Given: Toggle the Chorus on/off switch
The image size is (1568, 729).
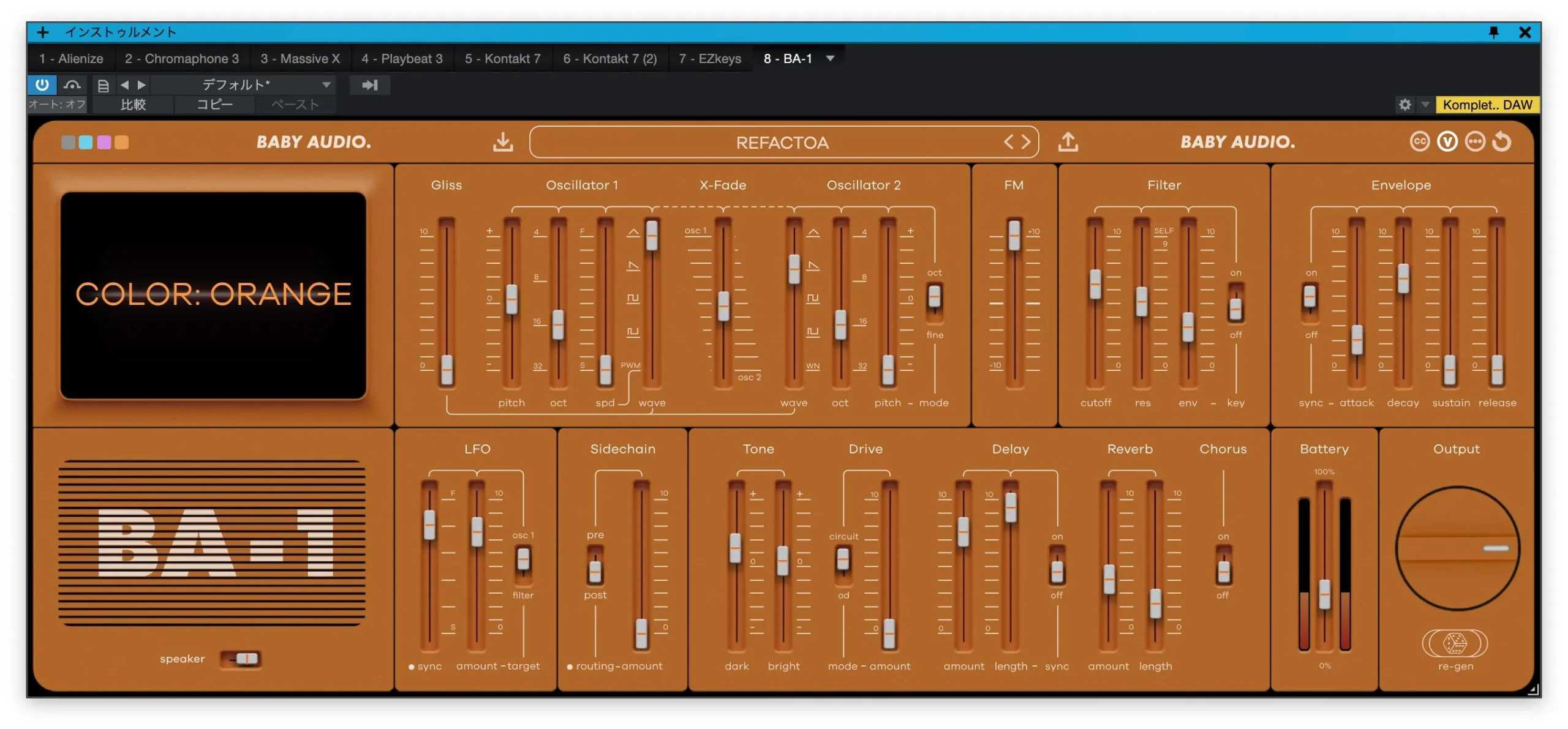Looking at the screenshot, I should (x=1223, y=566).
